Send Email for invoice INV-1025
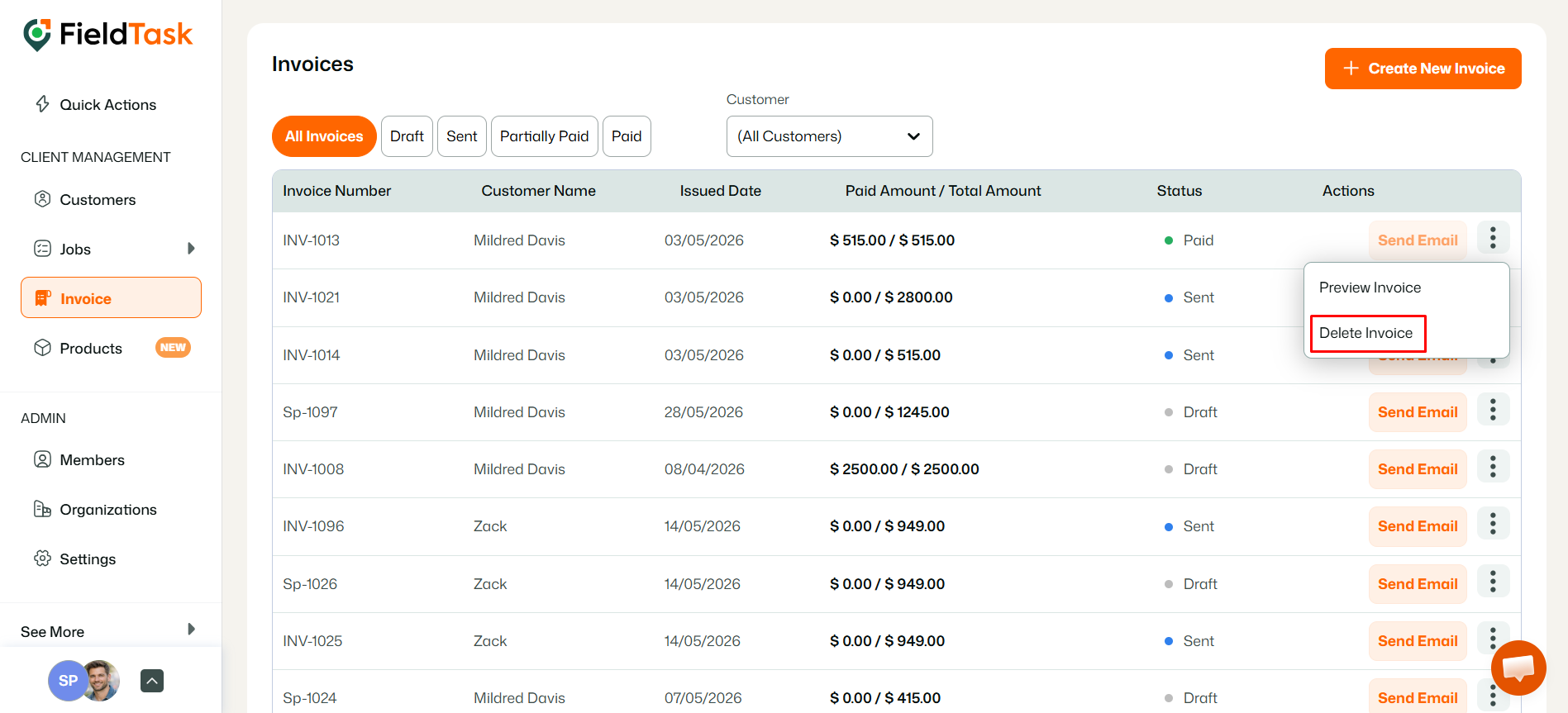The width and height of the screenshot is (1568, 713). pos(1418,641)
